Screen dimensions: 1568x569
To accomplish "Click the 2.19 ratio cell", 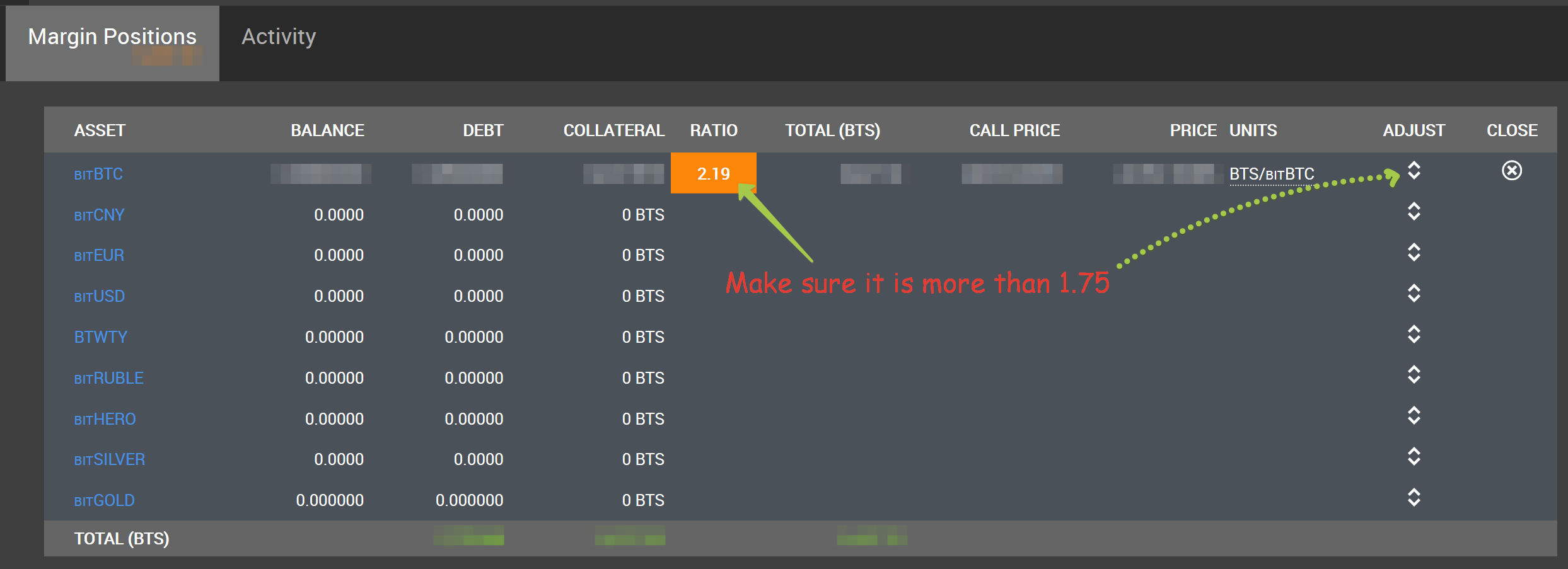I will 714,173.
